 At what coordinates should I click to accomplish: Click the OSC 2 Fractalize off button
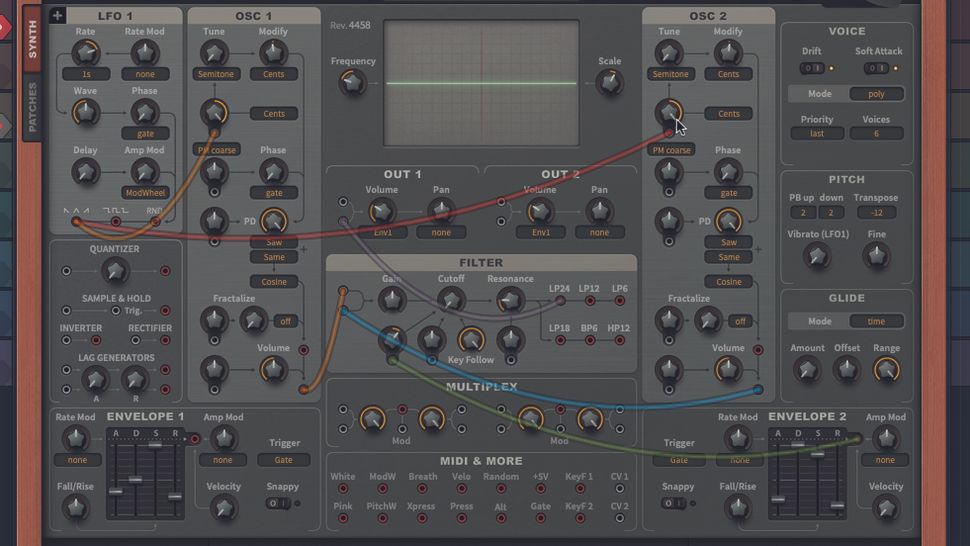click(740, 322)
